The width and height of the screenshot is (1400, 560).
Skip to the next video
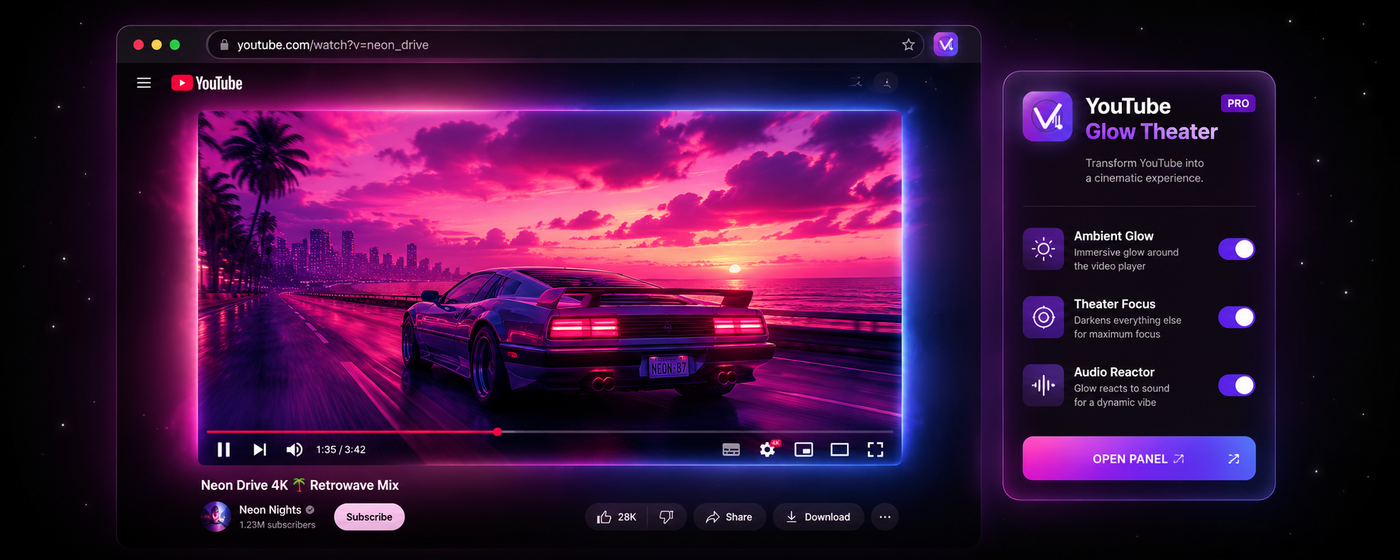click(260, 450)
